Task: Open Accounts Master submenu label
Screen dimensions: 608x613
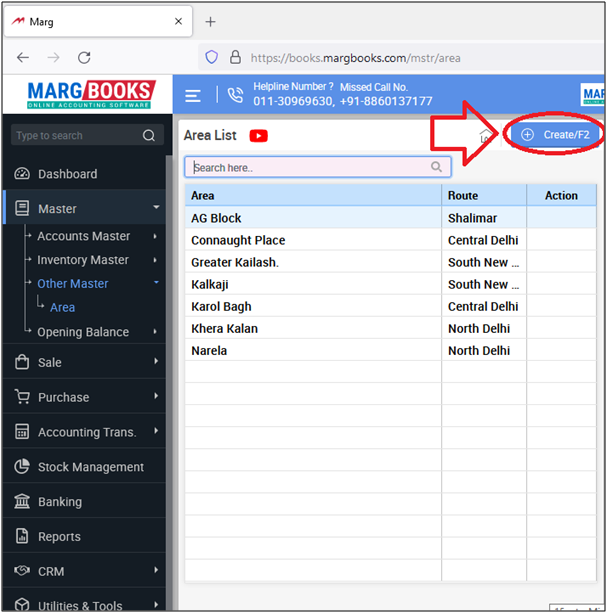Action: tap(84, 236)
